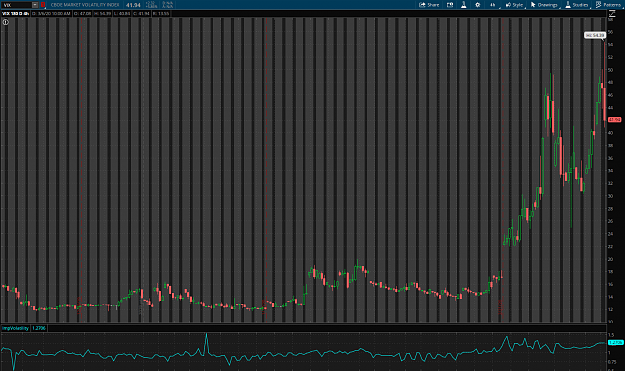Click the red symbol link icon
This screenshot has height=371, width=625.
click(43, 5)
